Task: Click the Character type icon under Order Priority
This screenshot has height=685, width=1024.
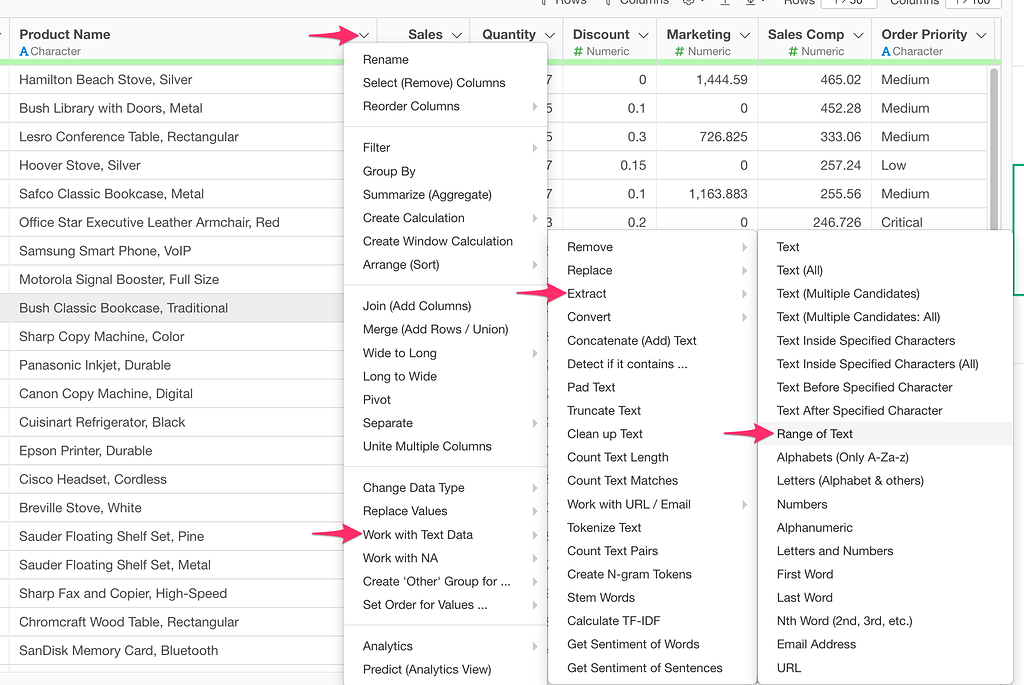Action: click(x=886, y=51)
